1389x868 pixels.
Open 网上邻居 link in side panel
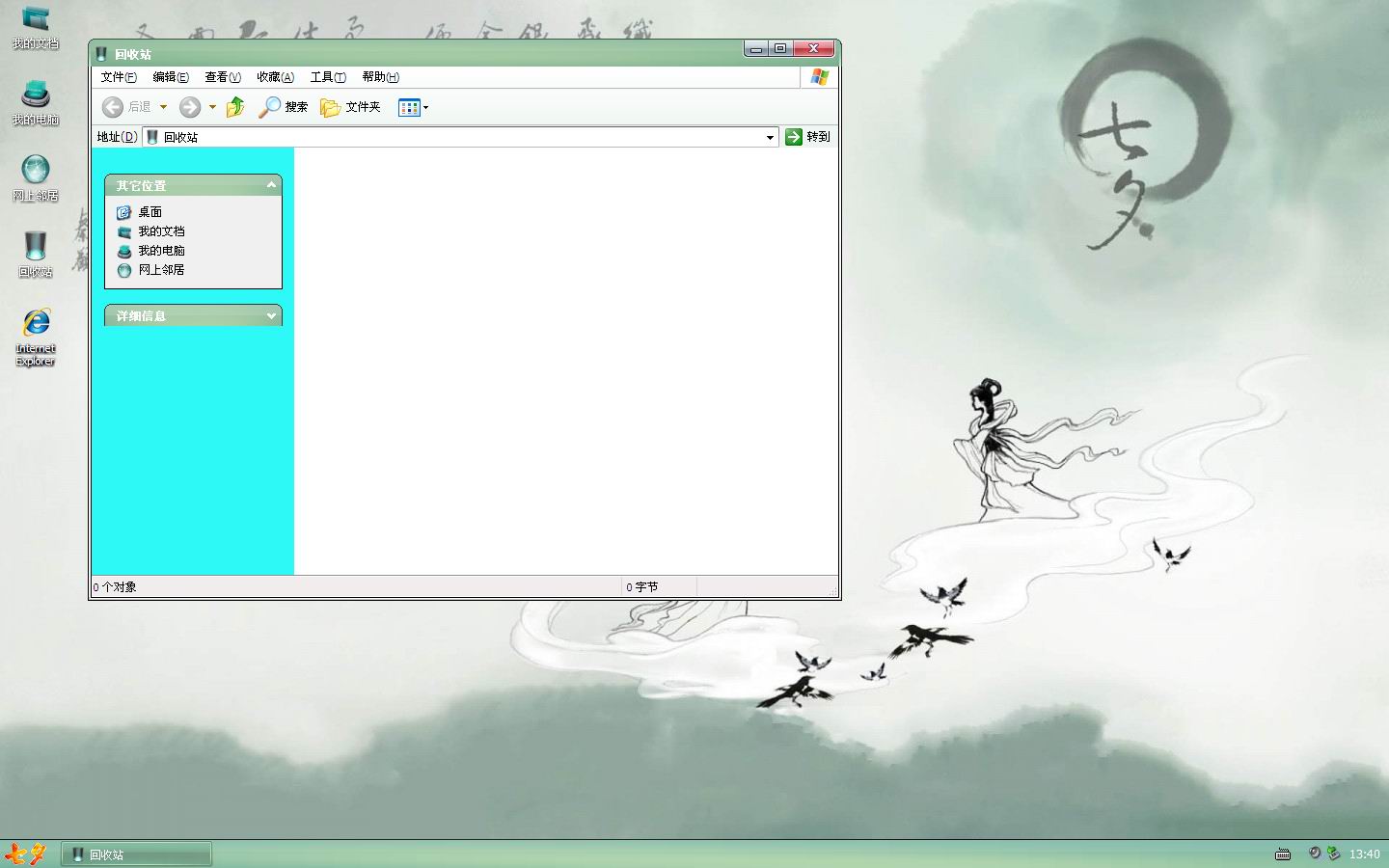point(150,270)
